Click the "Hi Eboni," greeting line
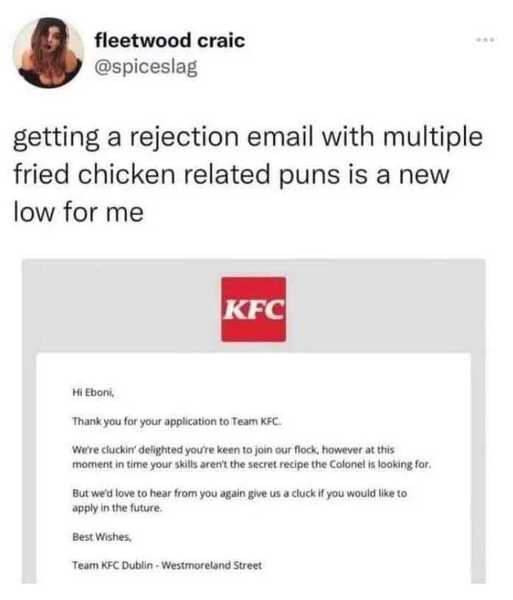The width and height of the screenshot is (513, 600). click(93, 392)
